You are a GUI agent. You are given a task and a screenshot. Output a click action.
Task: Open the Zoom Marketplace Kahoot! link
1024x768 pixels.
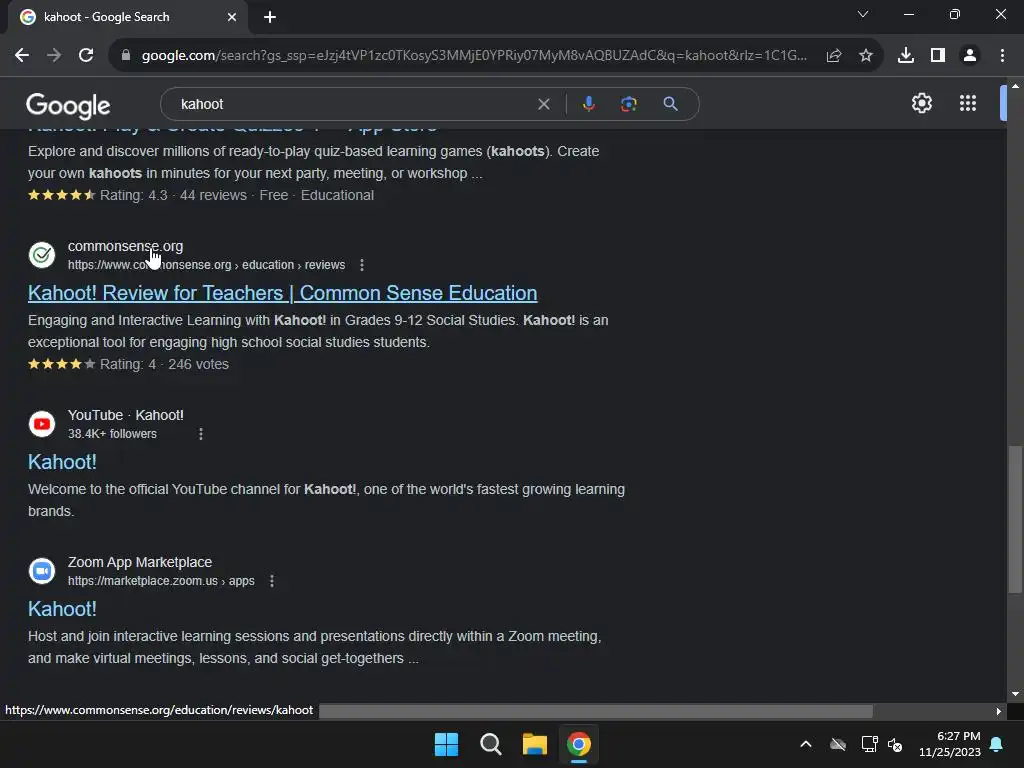pyautogui.click(x=62, y=609)
